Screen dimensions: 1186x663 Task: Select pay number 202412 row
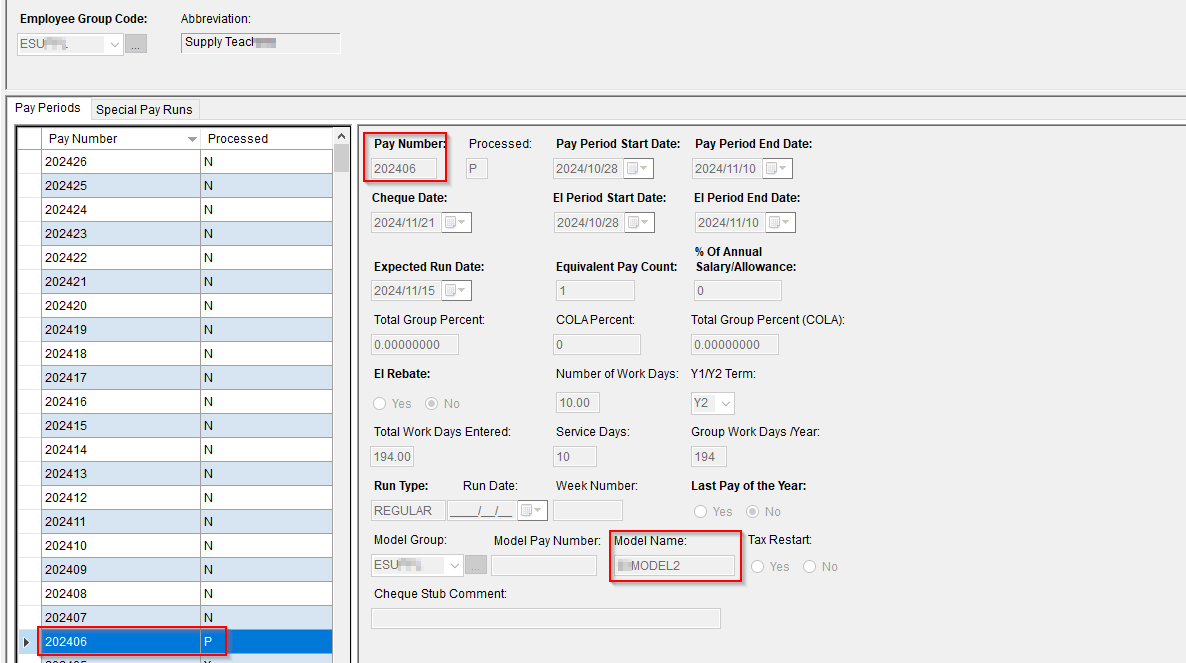point(187,497)
